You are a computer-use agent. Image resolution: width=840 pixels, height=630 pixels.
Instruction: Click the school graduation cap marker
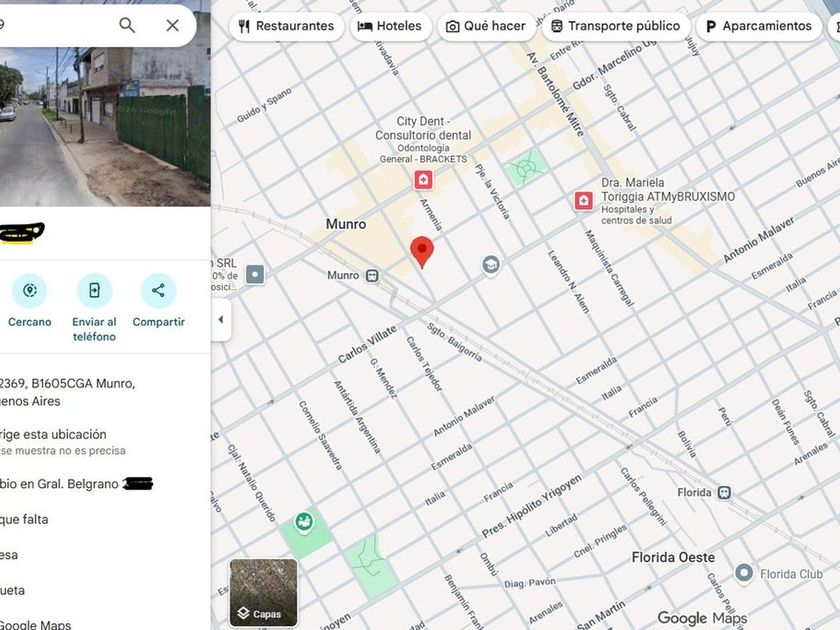pyautogui.click(x=491, y=265)
